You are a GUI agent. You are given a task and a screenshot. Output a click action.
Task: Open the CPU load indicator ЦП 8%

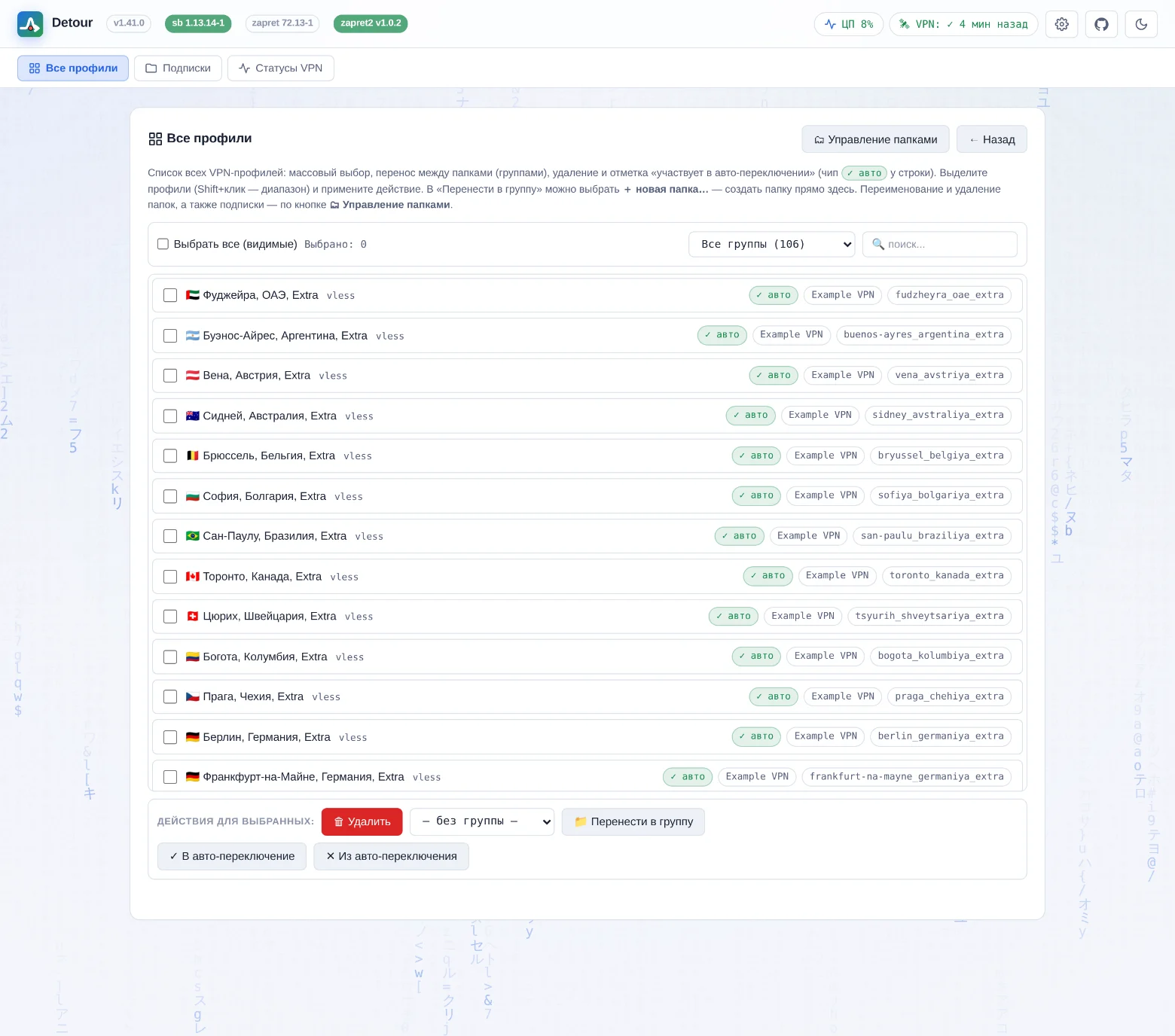(x=849, y=24)
